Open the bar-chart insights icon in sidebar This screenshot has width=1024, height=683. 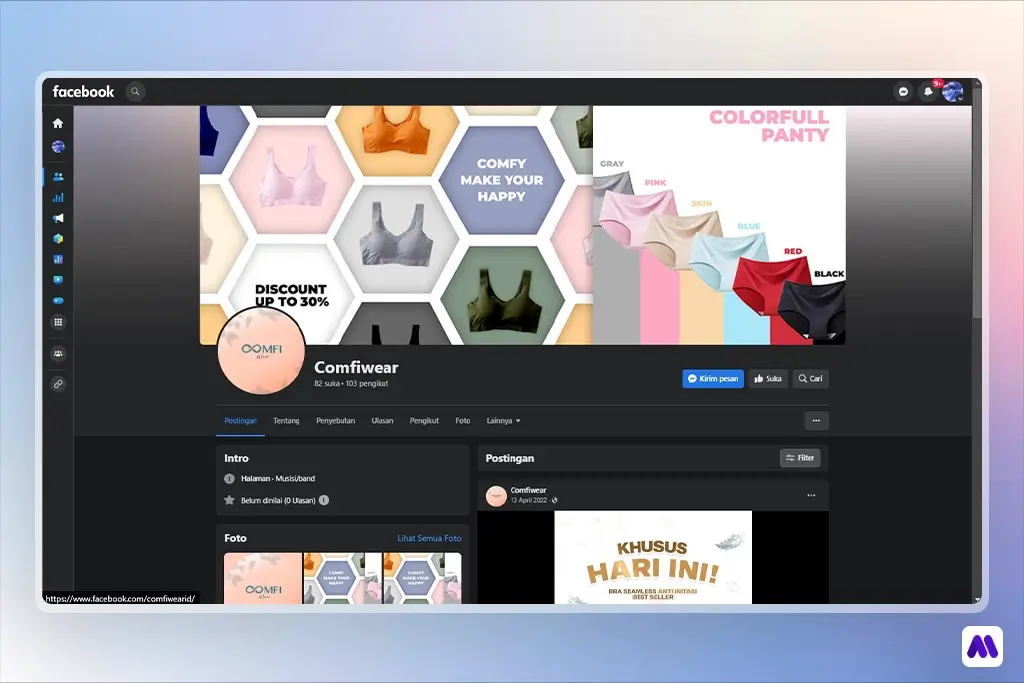pyautogui.click(x=58, y=197)
